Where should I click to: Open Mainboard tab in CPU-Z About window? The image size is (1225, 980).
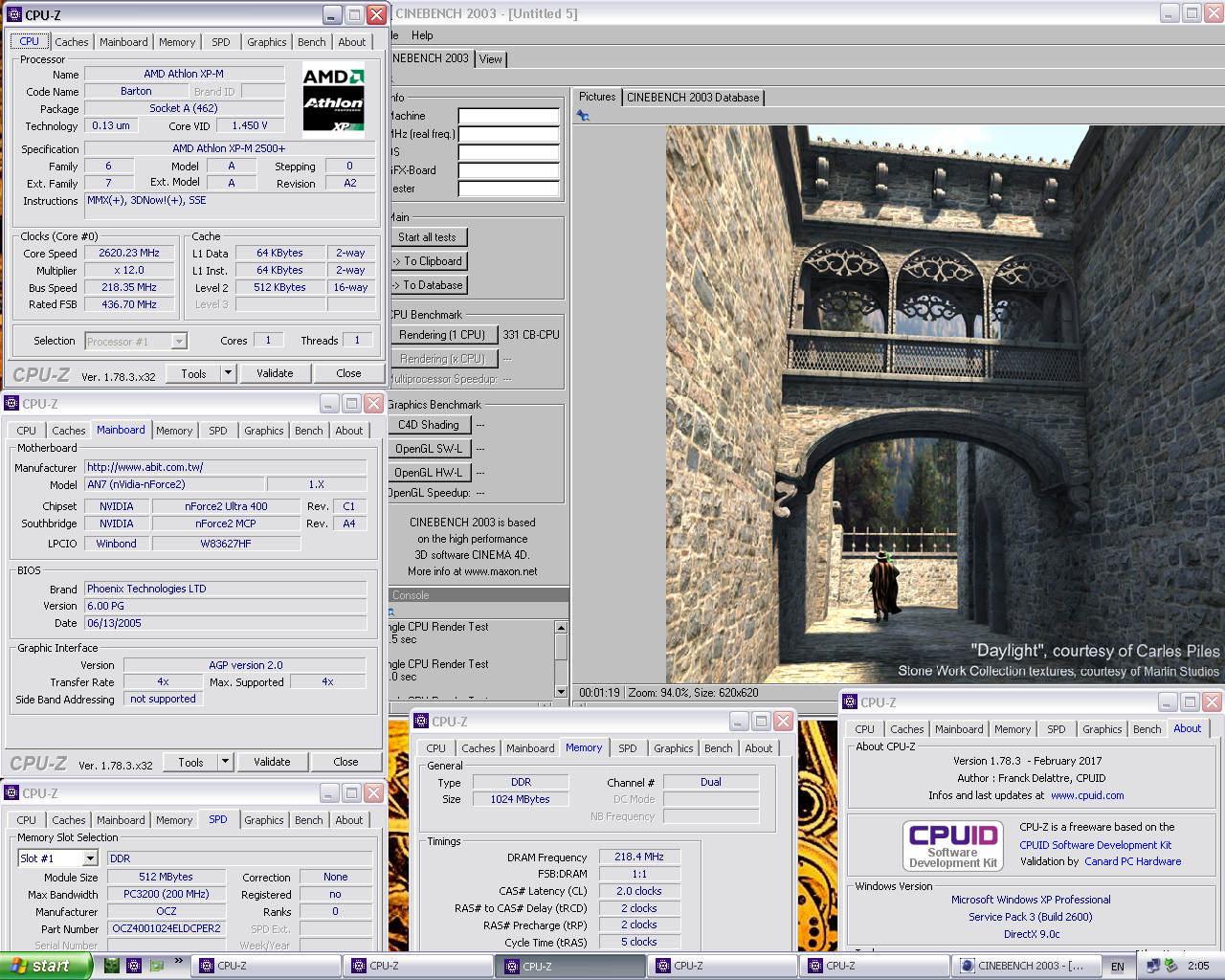tap(959, 729)
